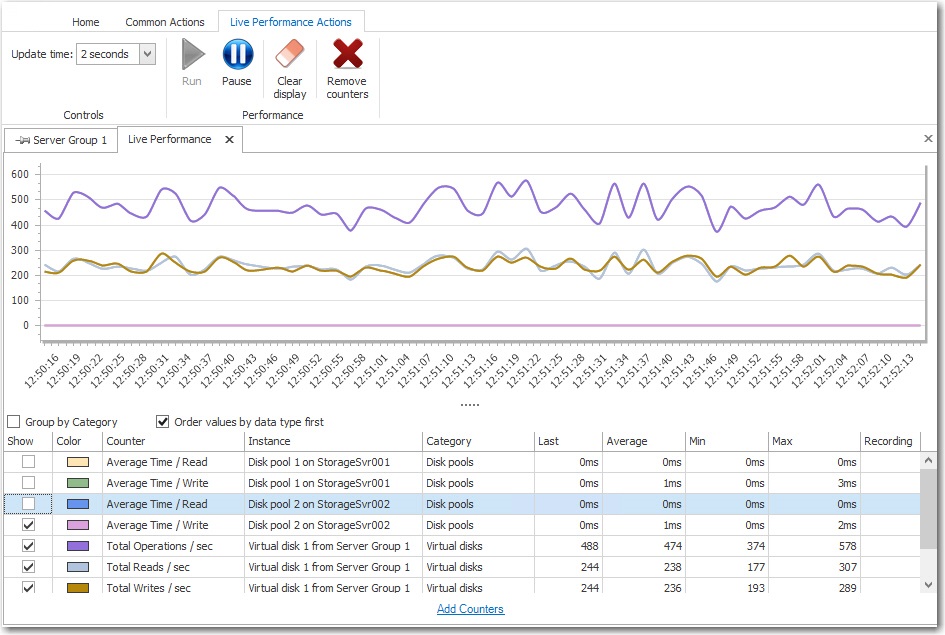The width and height of the screenshot is (945, 635).
Task: Click the Run play icon
Action: pos(192,55)
